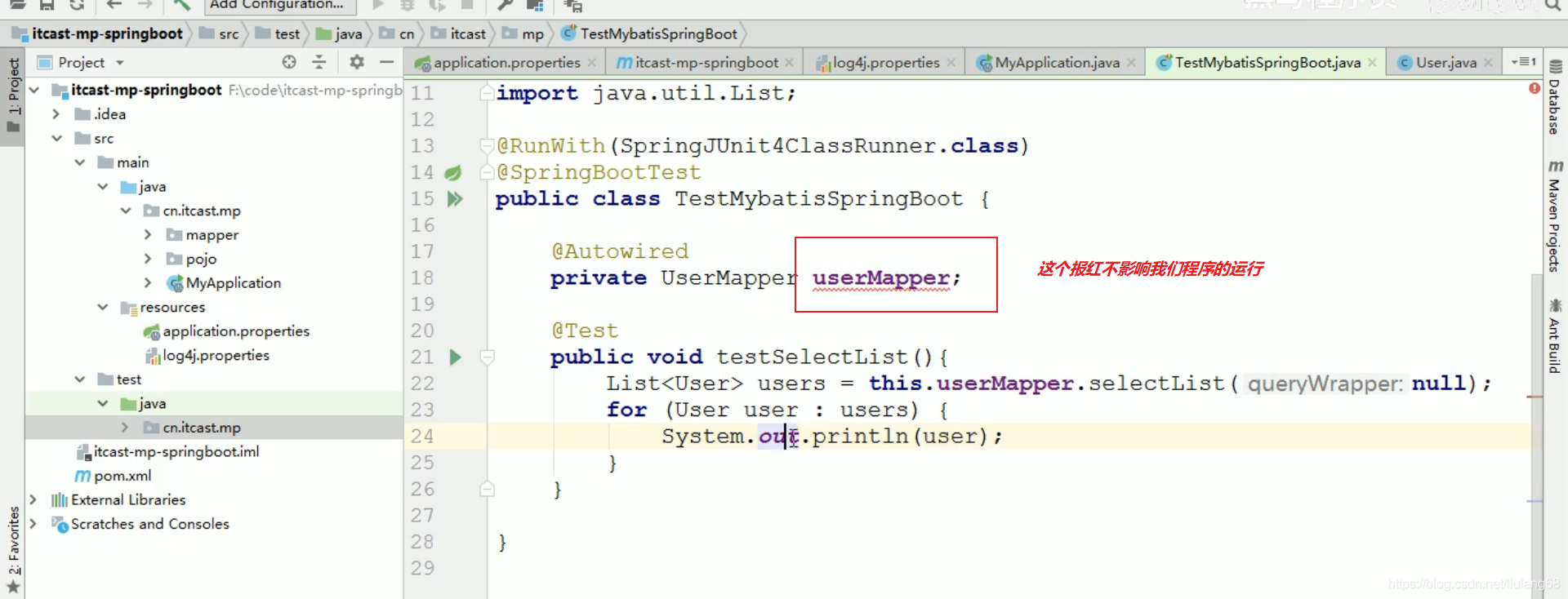Viewport: 1568px width, 599px height.
Task: Toggle the 1: Project side tool window
Action: 13,95
